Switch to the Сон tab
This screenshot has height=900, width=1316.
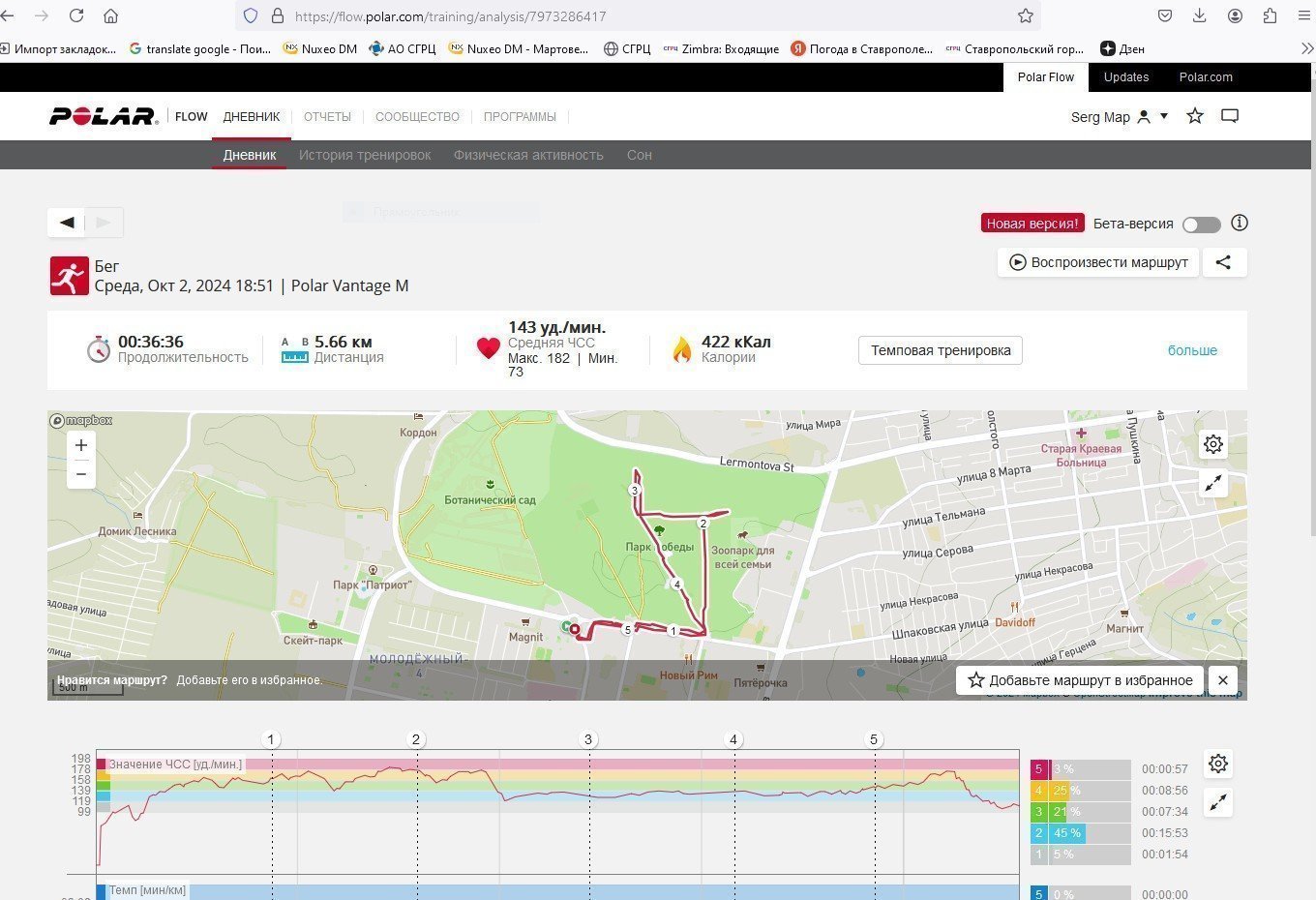(639, 155)
